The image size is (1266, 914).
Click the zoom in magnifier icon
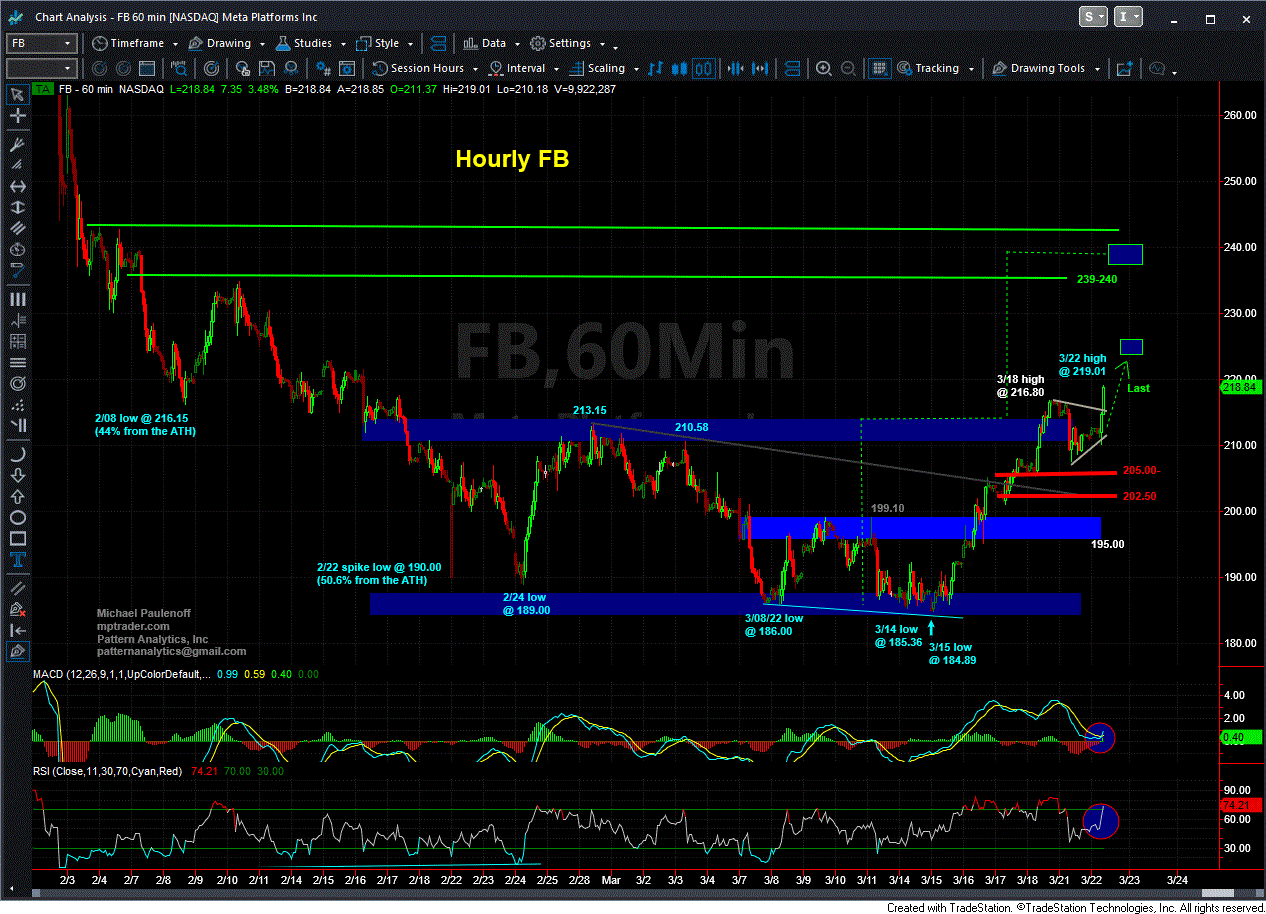(824, 68)
